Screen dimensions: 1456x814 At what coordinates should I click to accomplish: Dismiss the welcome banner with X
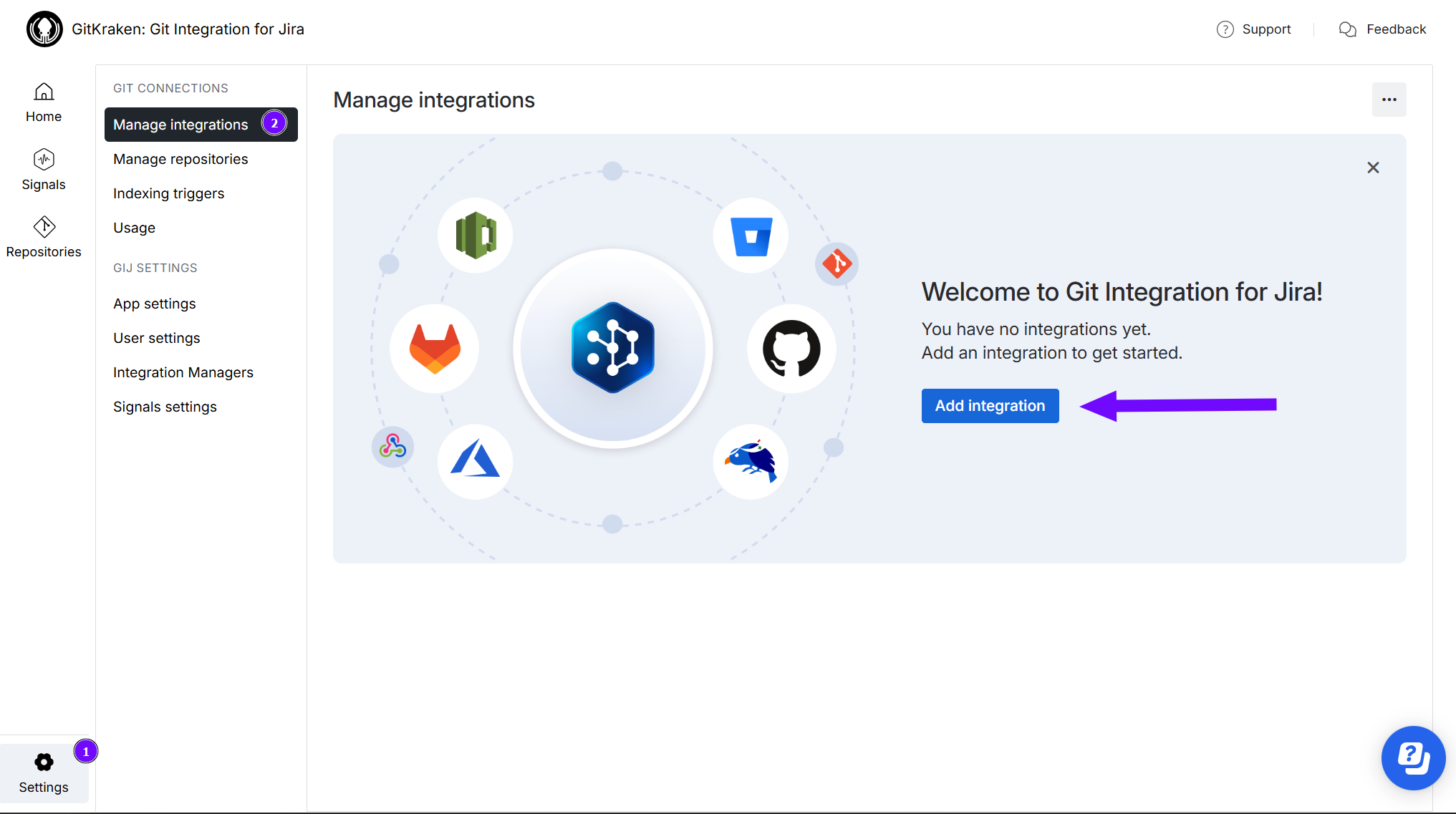1372,168
